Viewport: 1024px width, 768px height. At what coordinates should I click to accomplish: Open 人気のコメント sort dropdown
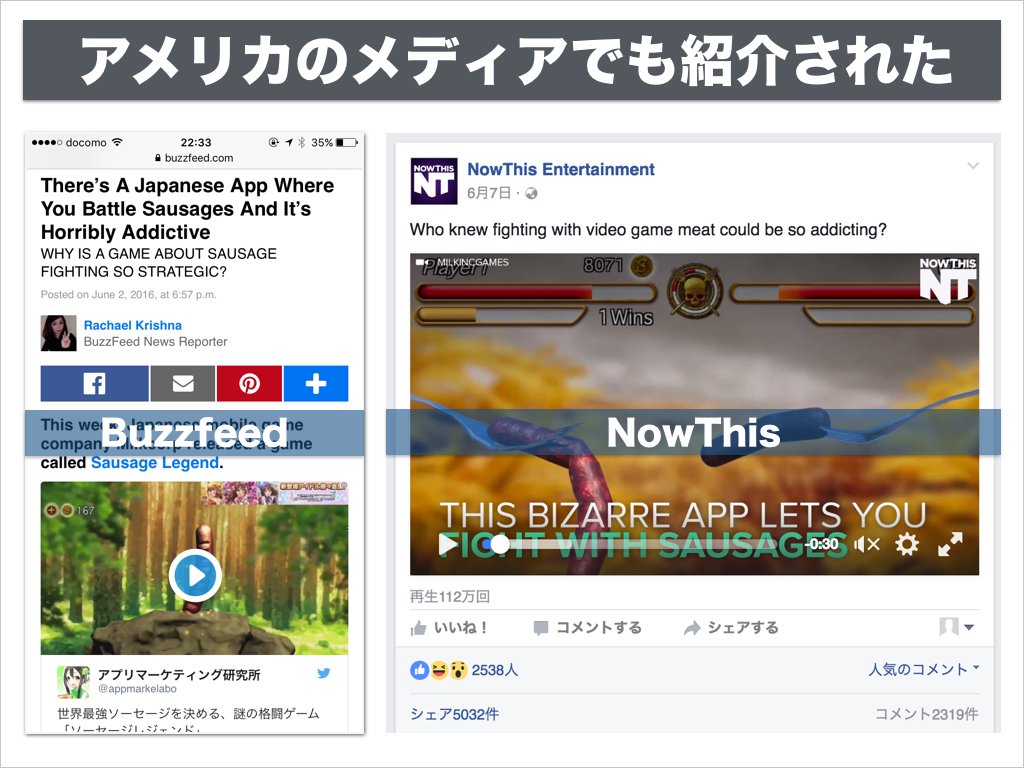923,669
